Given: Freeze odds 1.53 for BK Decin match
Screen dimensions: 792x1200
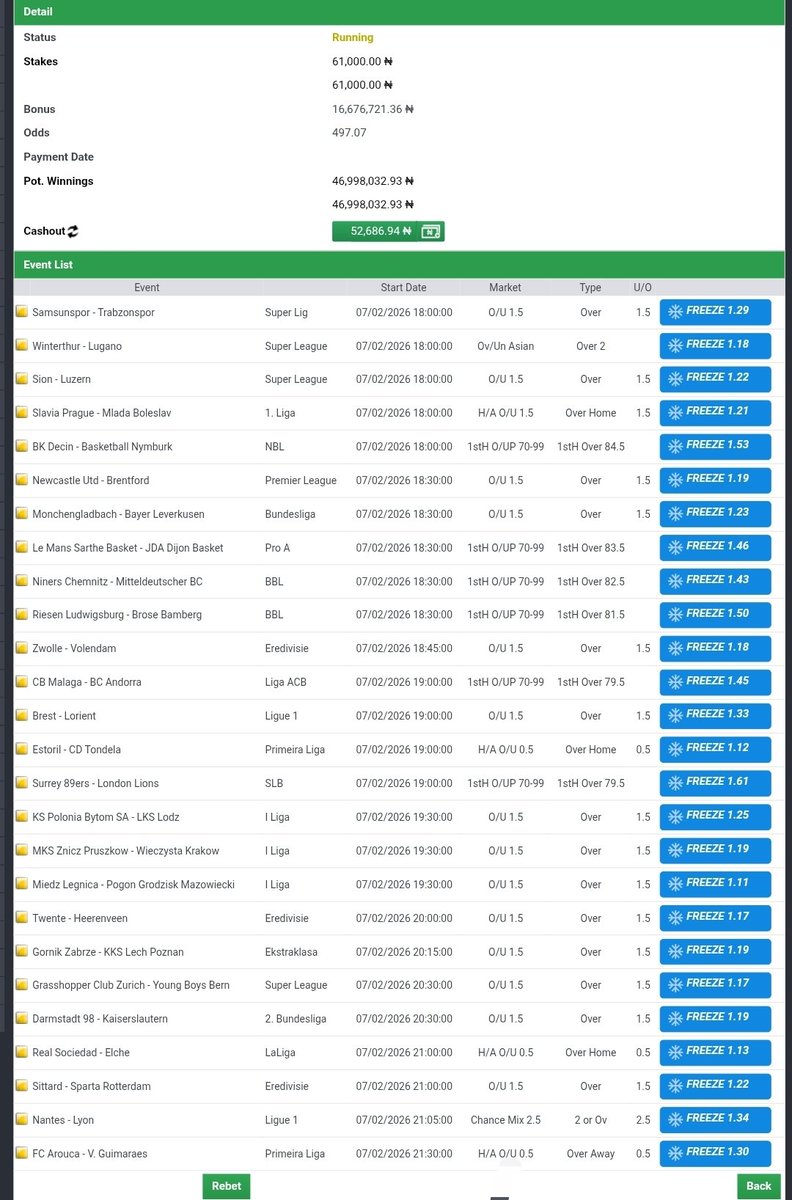Looking at the screenshot, I should coord(715,446).
